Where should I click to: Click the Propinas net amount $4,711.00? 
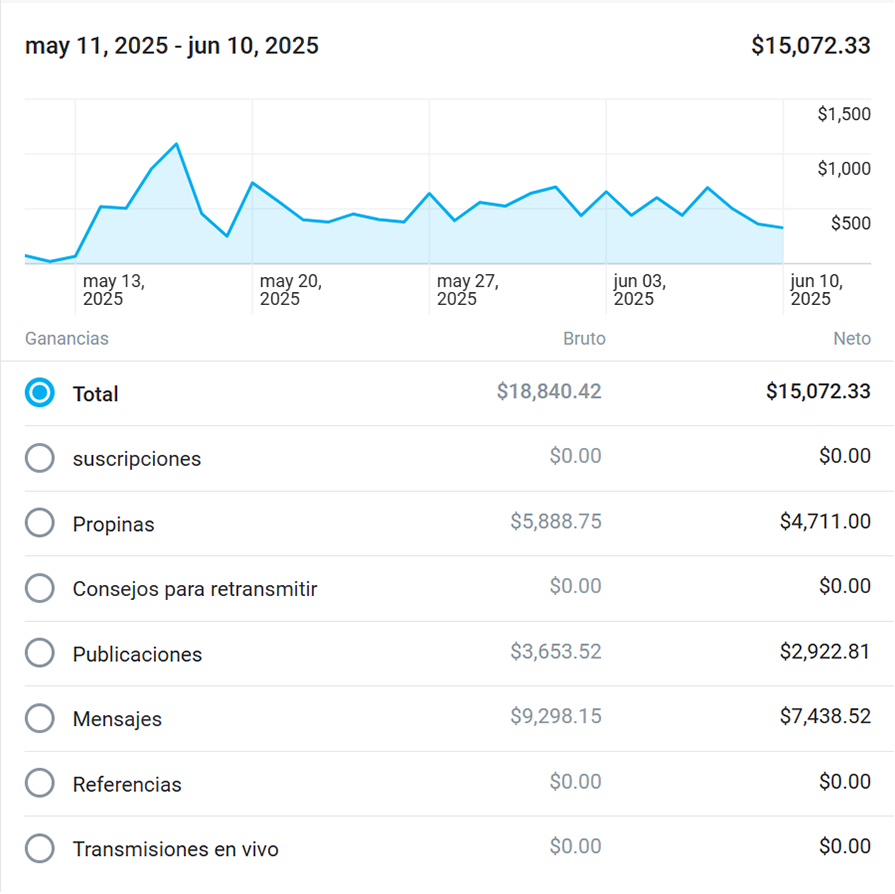(x=825, y=521)
